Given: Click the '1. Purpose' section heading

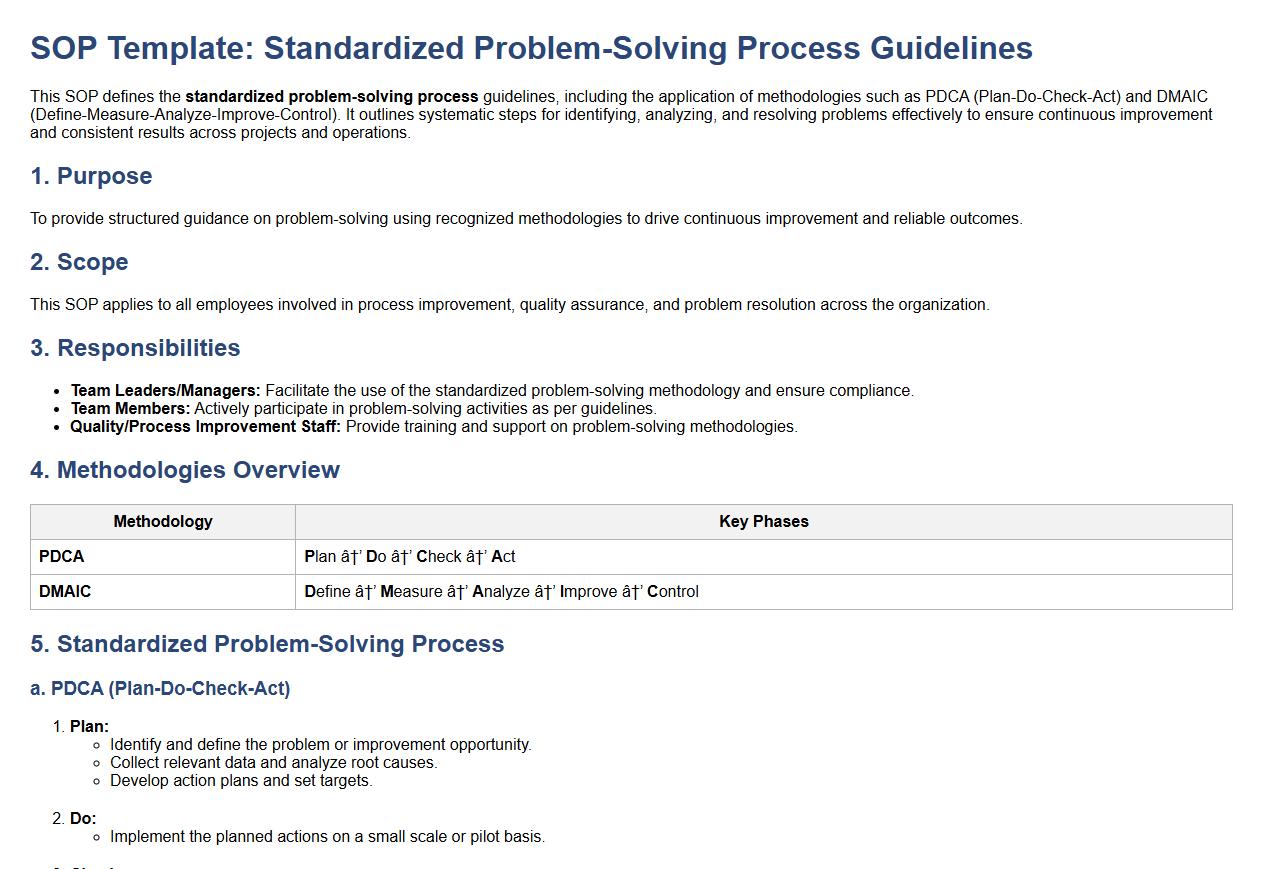Looking at the screenshot, I should (91, 176).
